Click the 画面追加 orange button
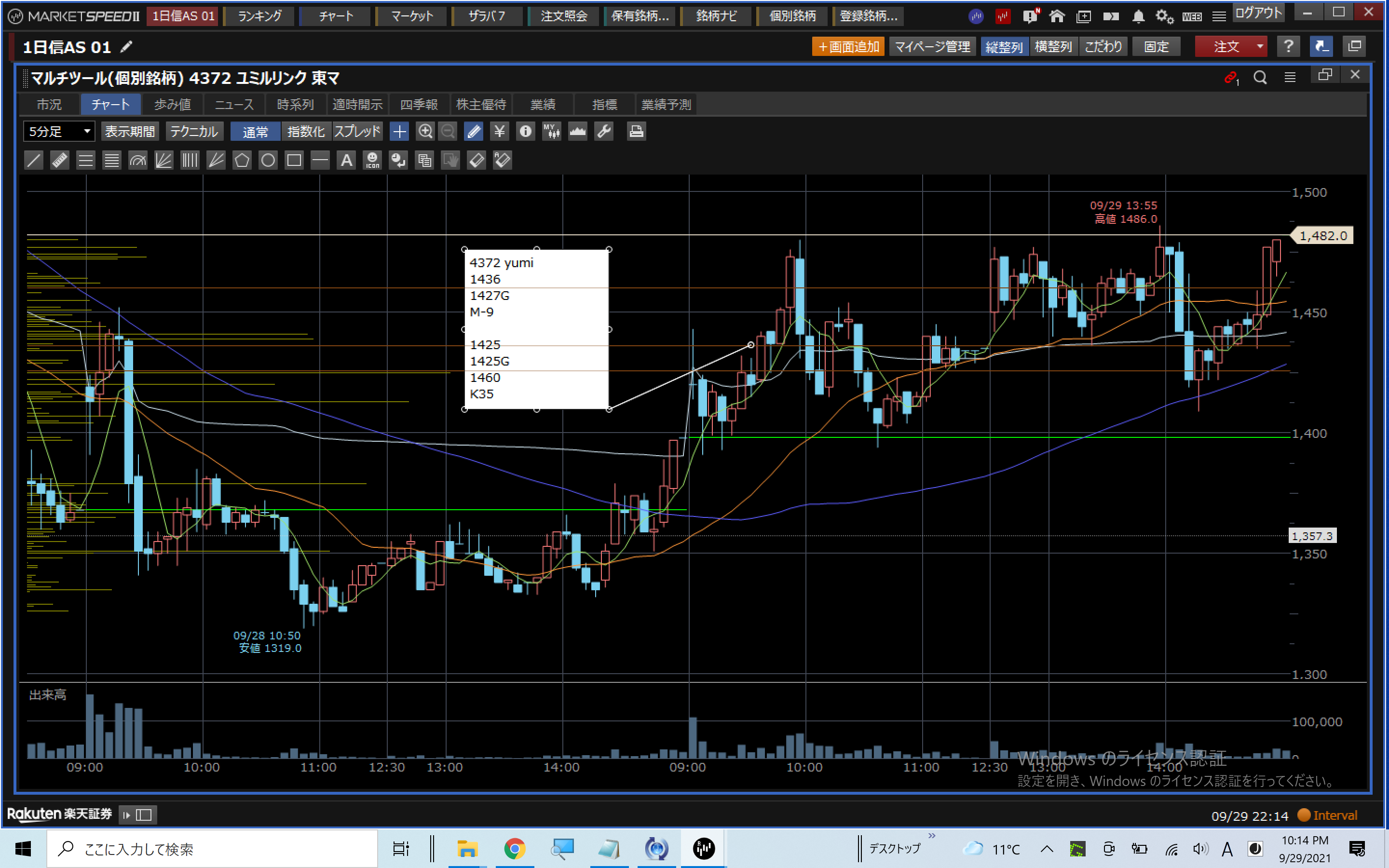This screenshot has width=1389, height=868. 848,46
